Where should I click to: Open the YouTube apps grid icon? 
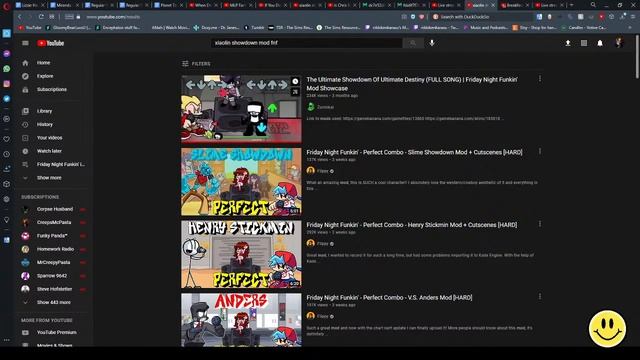584,43
